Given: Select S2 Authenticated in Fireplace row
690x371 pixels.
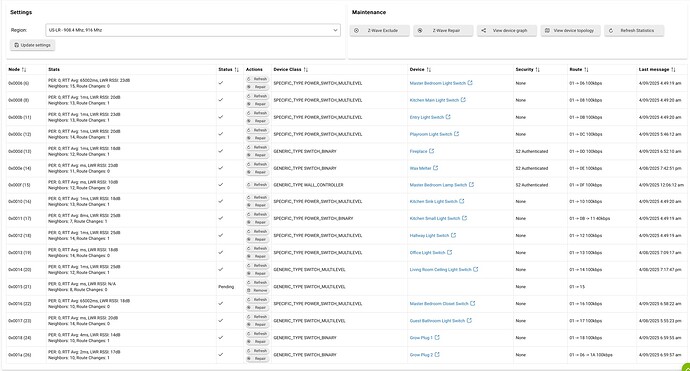Looking at the screenshot, I should pyautogui.click(x=532, y=151).
